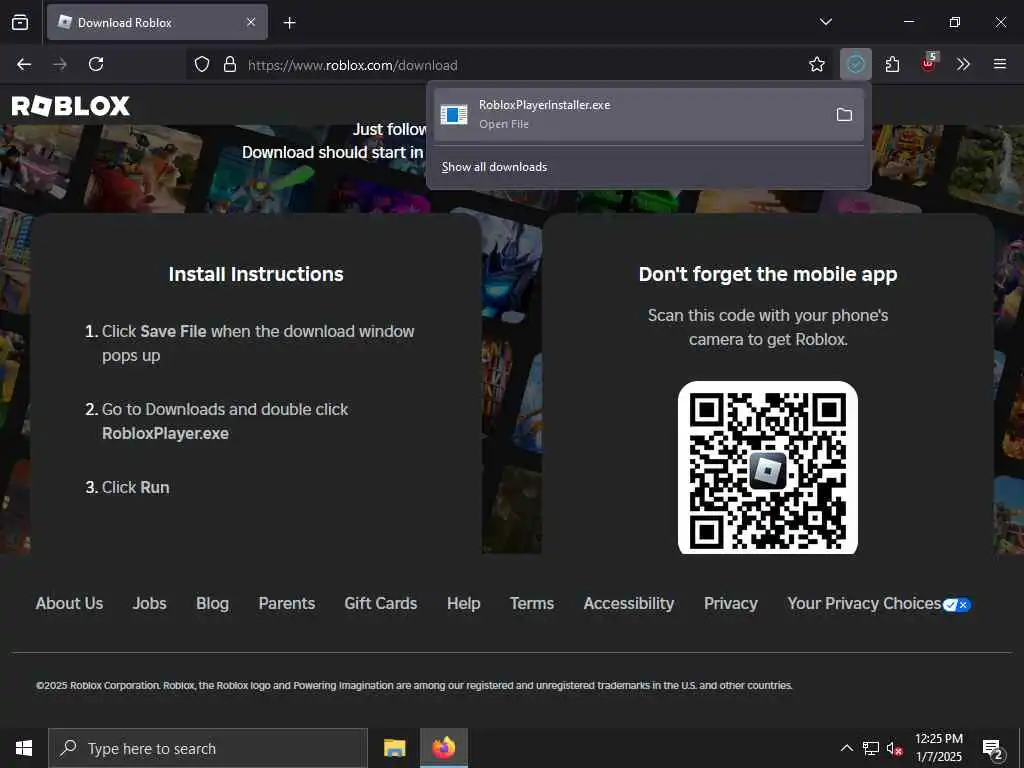Click the muted volume tray icon
This screenshot has width=1024, height=768.
pyautogui.click(x=894, y=748)
